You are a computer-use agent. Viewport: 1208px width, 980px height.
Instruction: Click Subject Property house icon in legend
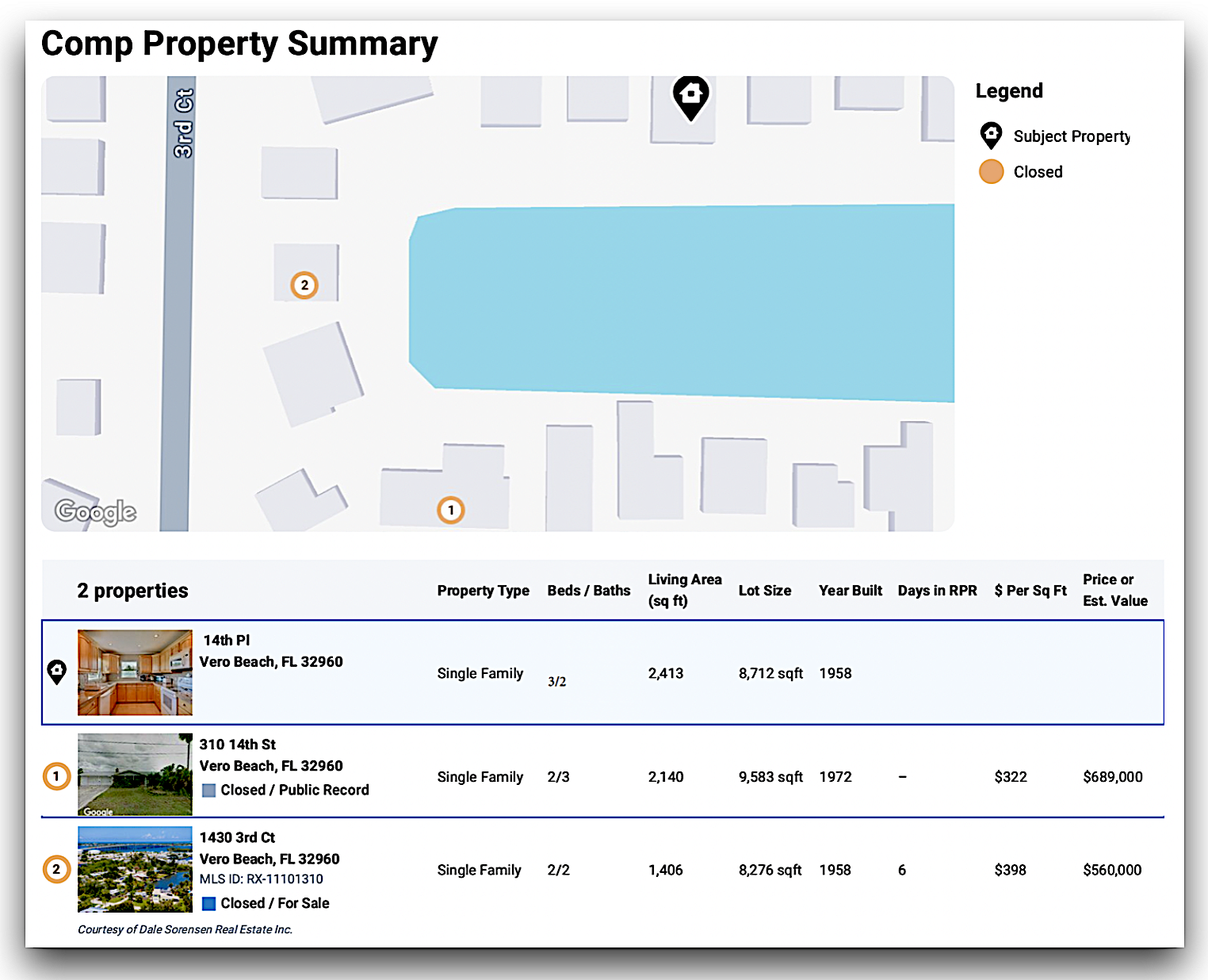(x=991, y=136)
